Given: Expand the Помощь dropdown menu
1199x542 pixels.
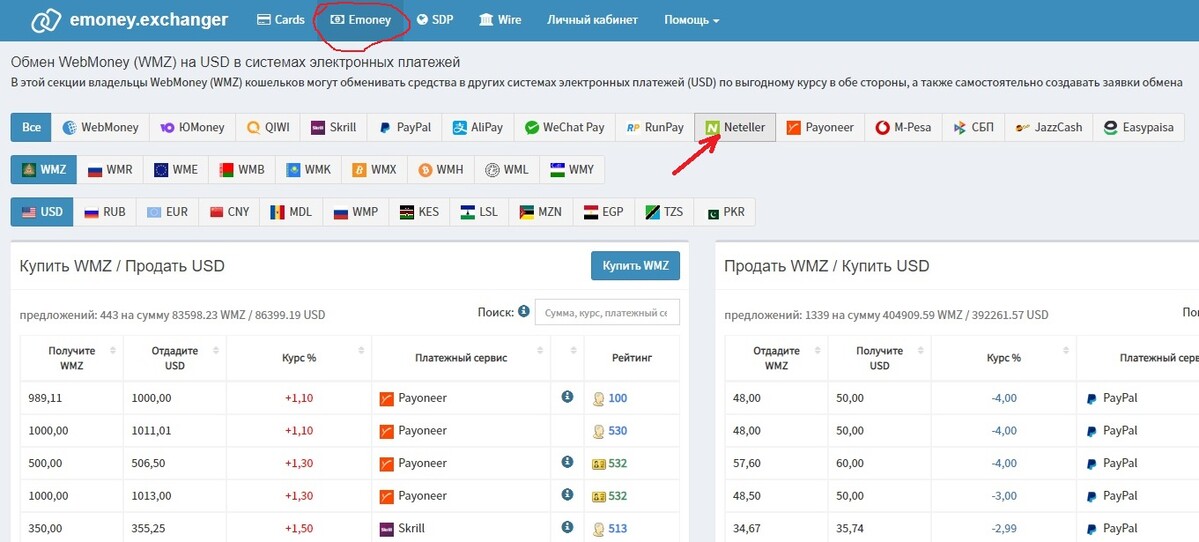Looking at the screenshot, I should point(691,20).
